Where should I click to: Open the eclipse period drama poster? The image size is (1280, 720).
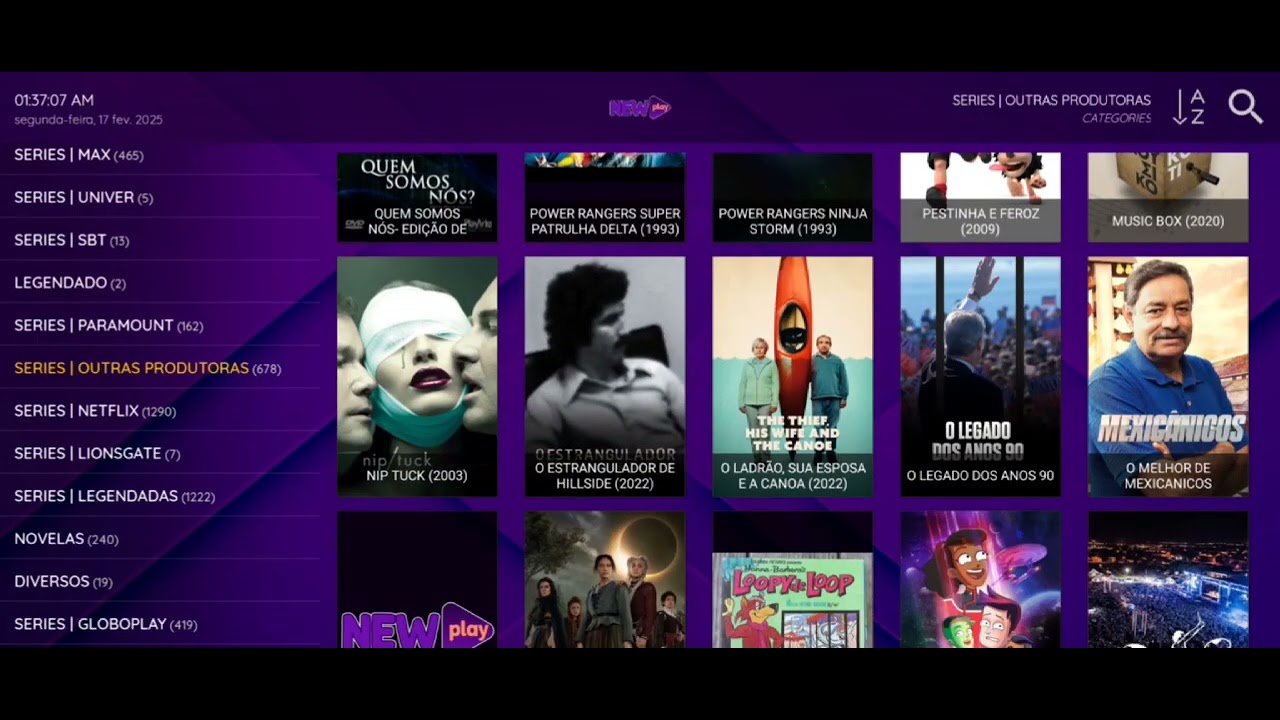click(x=605, y=580)
